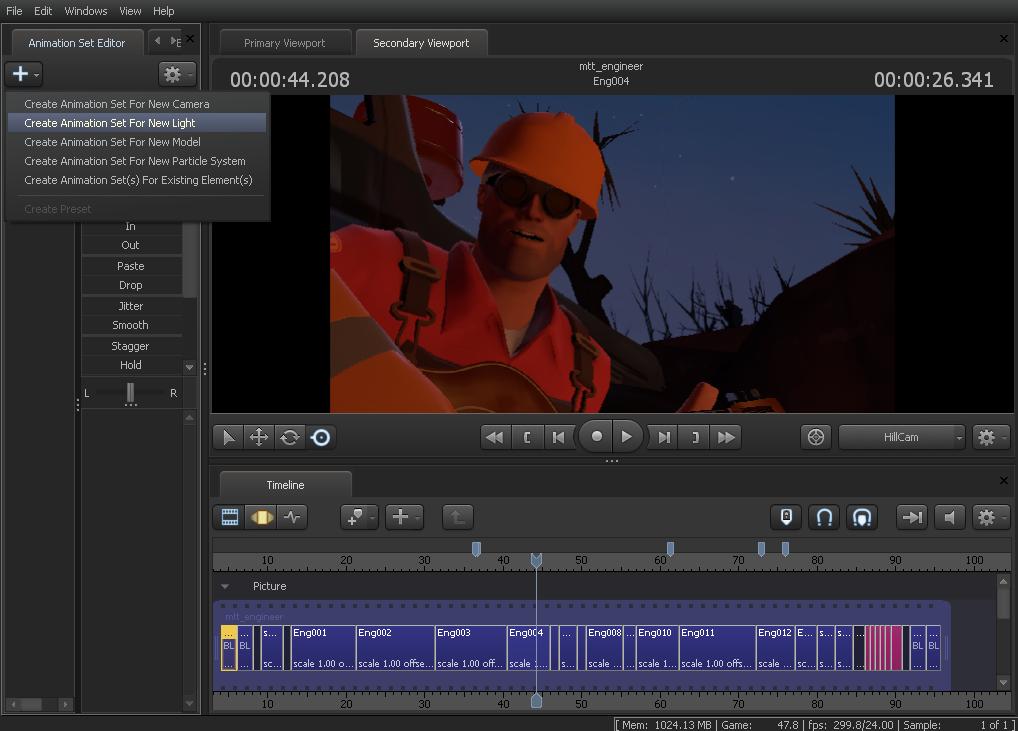Select the arrow selection tool in viewport
This screenshot has height=731, width=1018.
click(228, 437)
